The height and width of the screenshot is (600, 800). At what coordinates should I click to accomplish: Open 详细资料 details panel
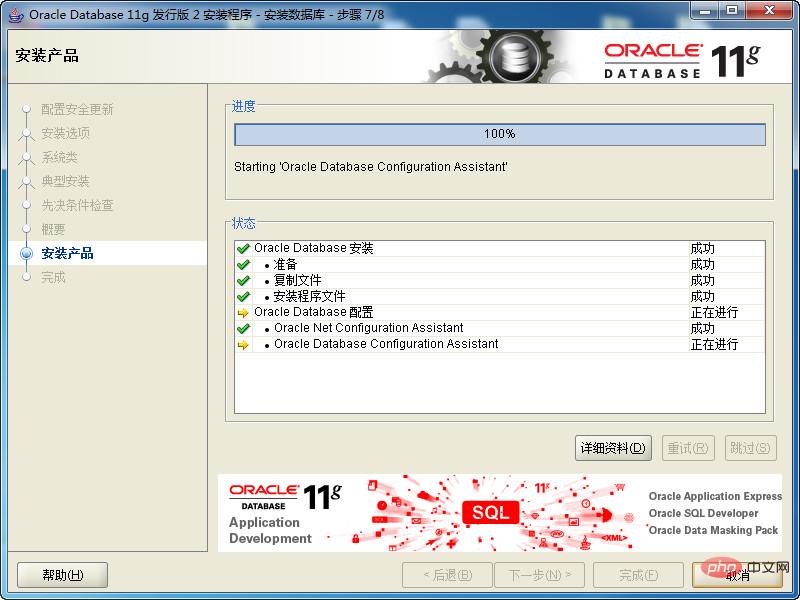pyautogui.click(x=613, y=448)
